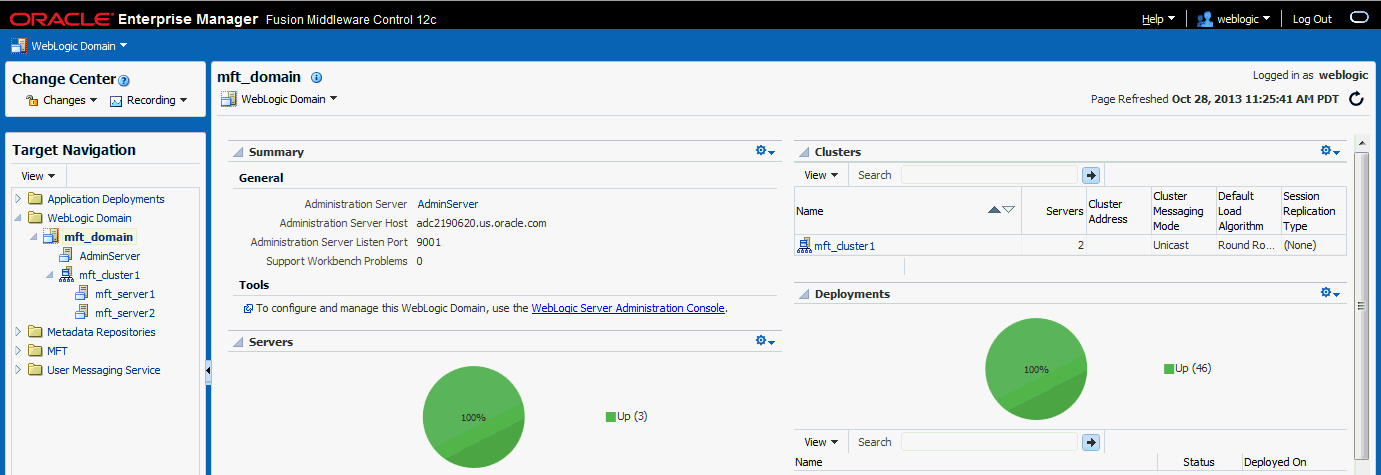Click the MFT folder icon
Screen dimensions: 1381x475
point(35,351)
